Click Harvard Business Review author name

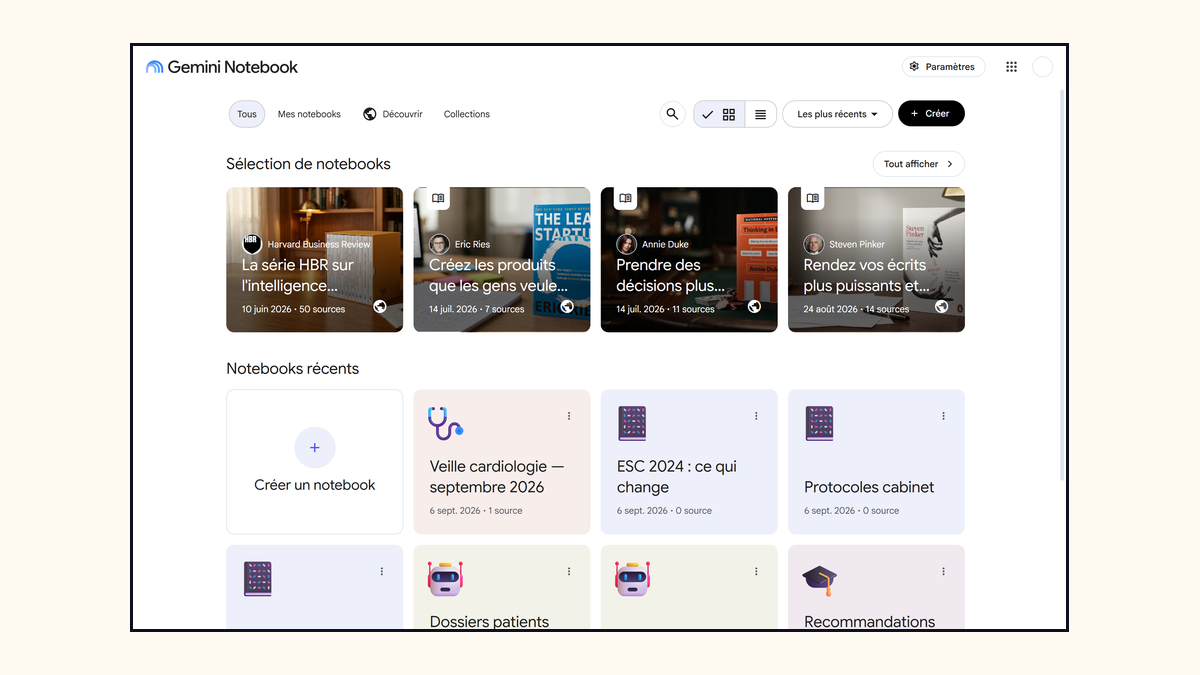pos(319,244)
